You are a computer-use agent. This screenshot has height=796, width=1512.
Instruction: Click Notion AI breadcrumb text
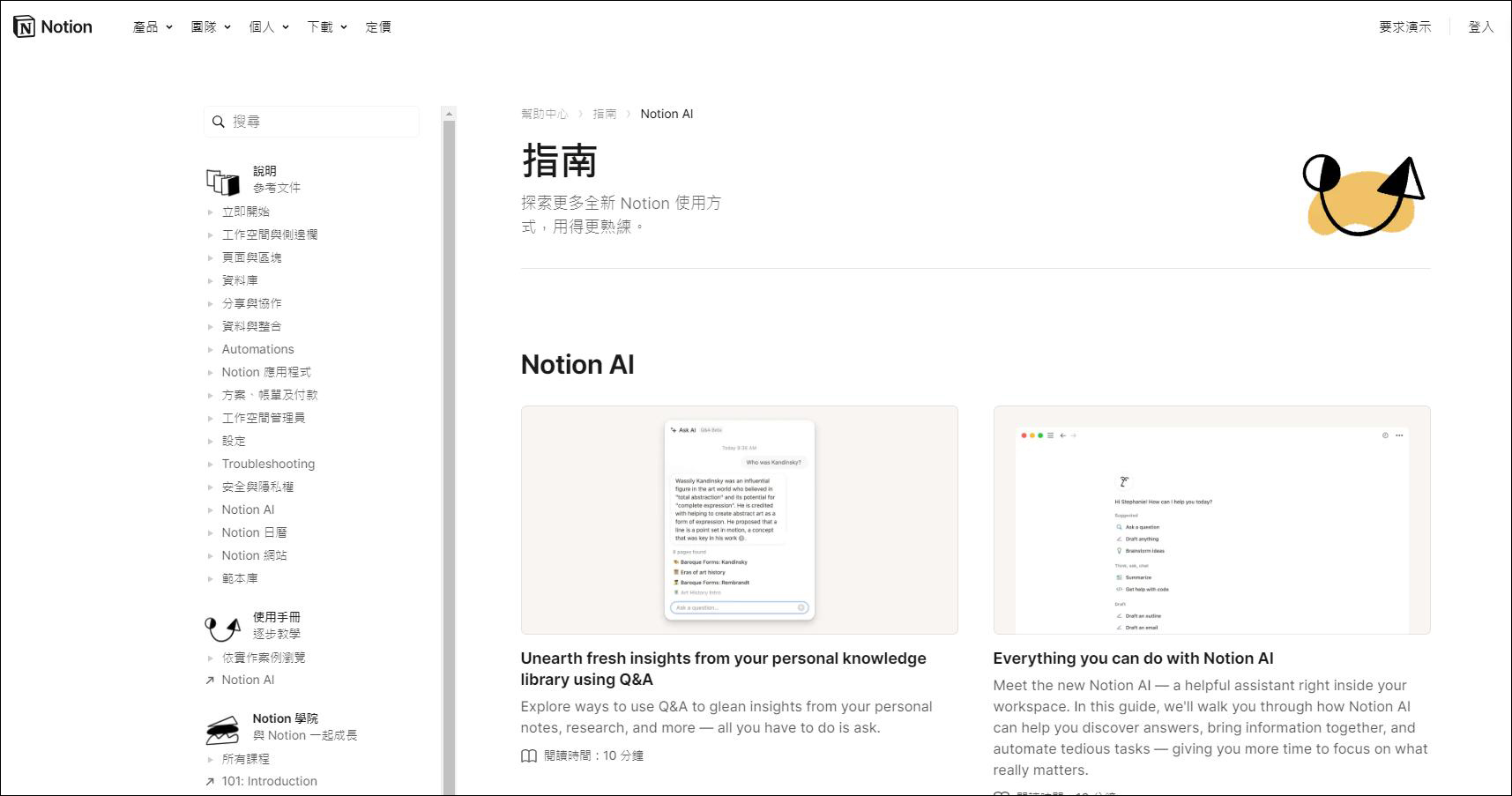point(667,114)
